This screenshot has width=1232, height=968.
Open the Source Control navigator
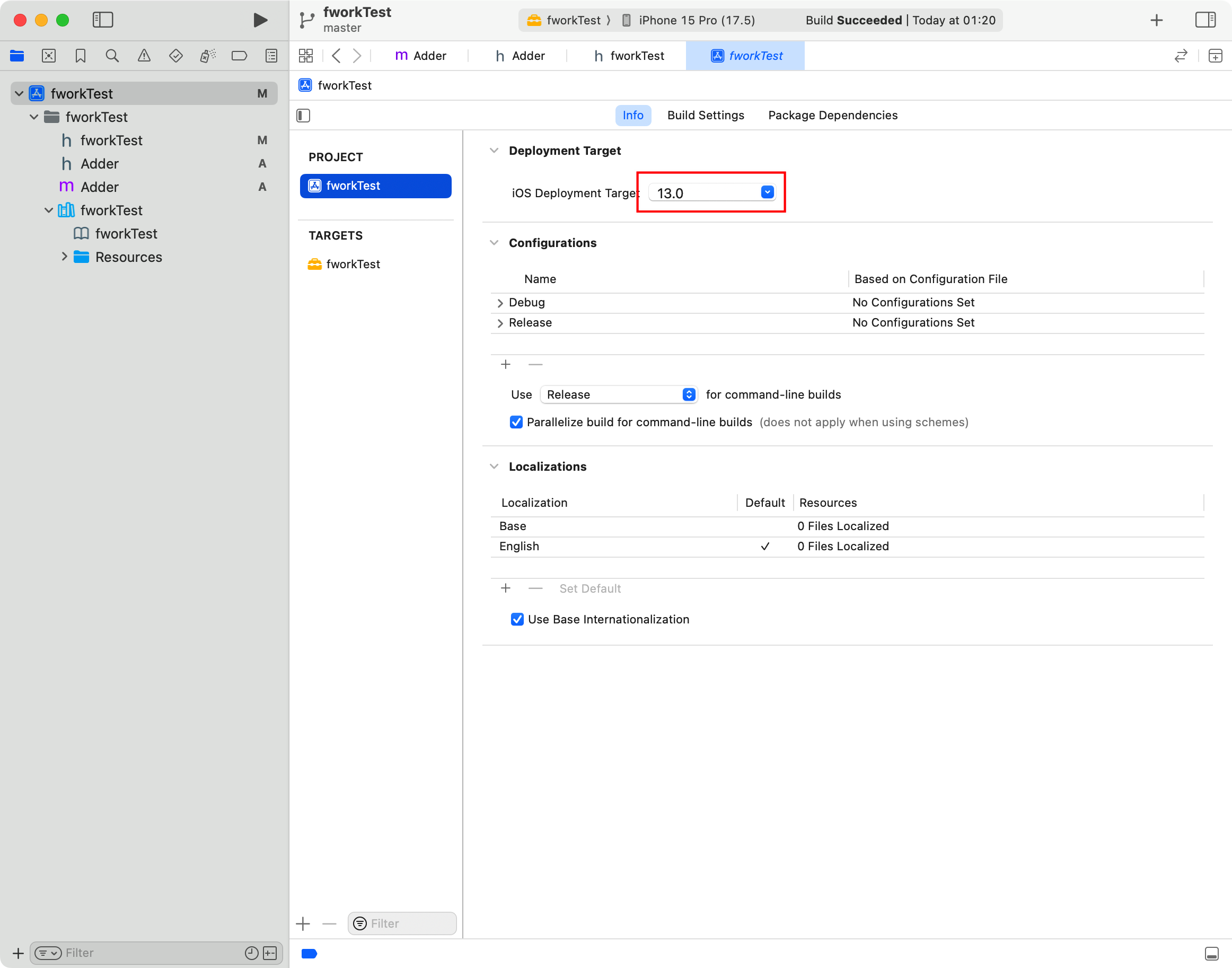tap(49, 56)
